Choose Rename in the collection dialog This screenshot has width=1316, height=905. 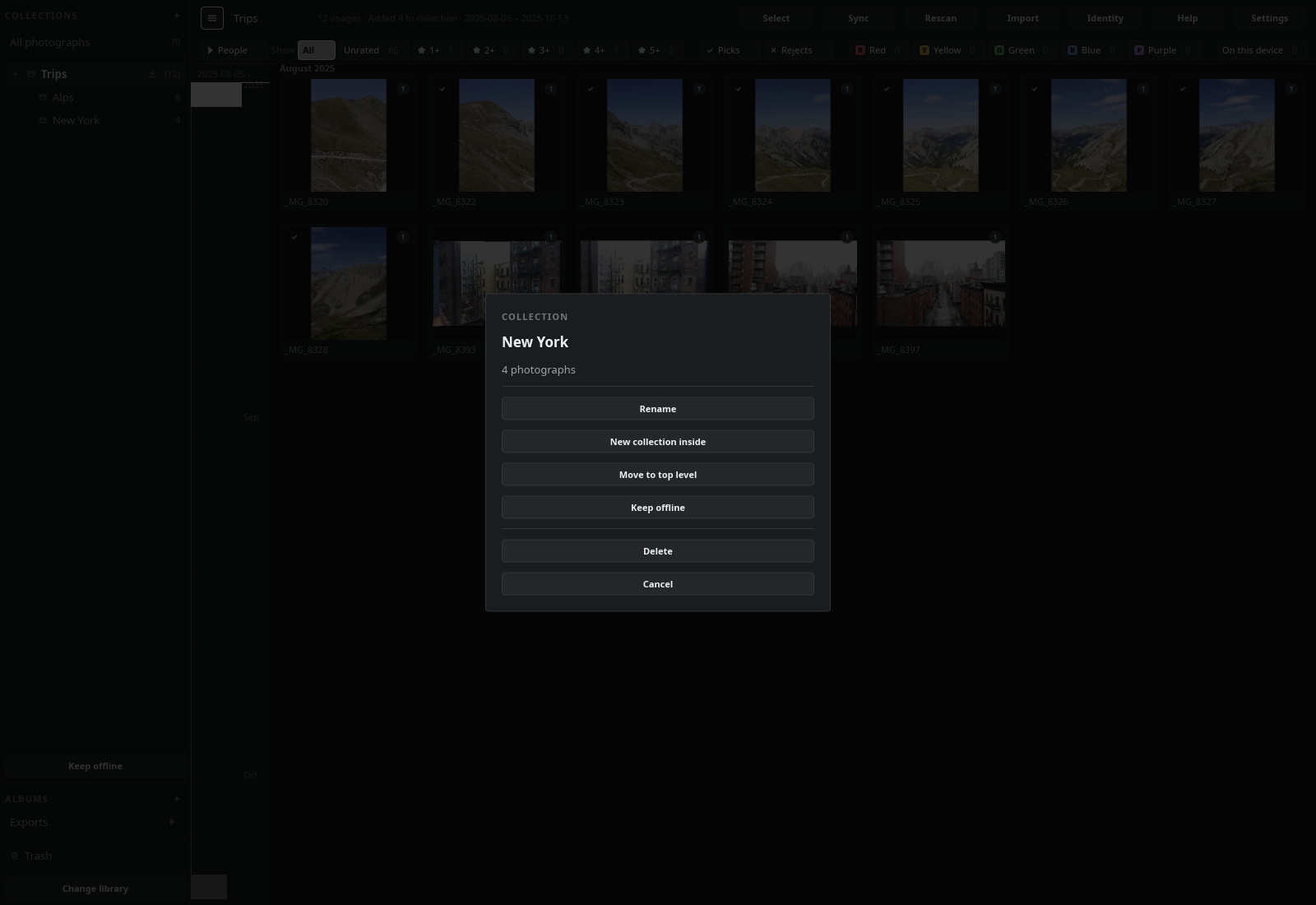(x=658, y=409)
